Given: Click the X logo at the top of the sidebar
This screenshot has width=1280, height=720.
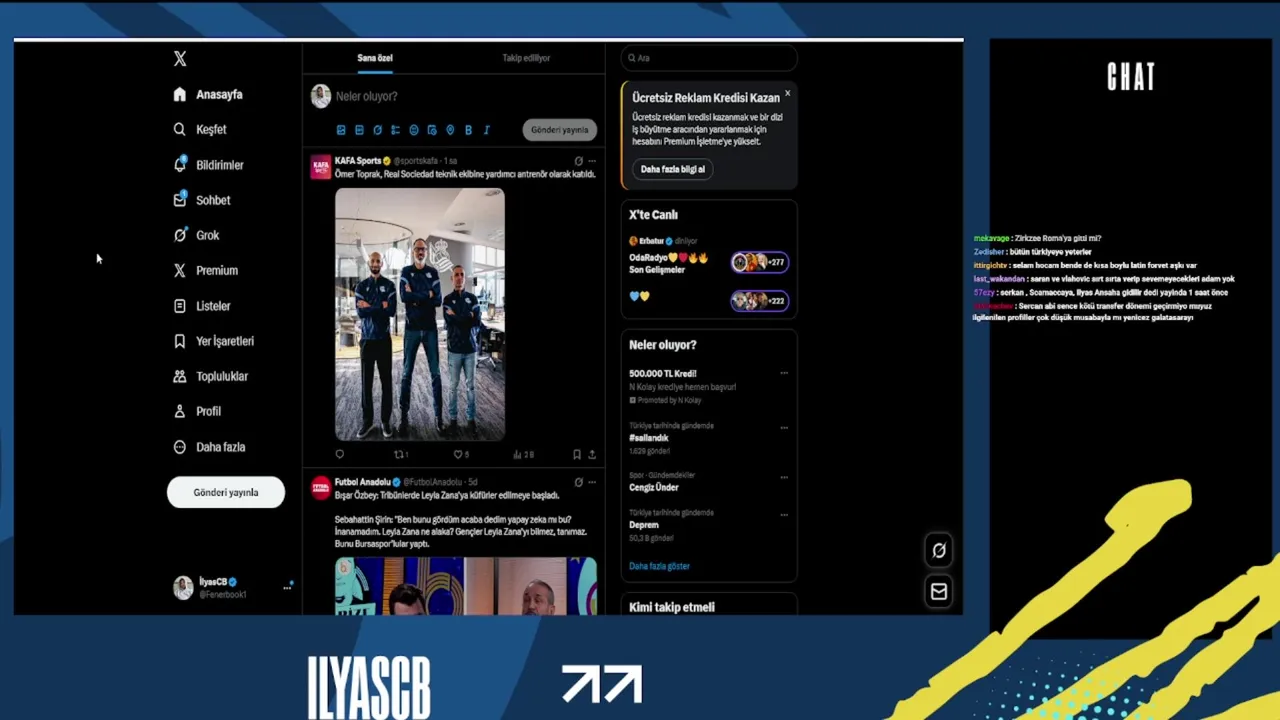Looking at the screenshot, I should click(180, 59).
